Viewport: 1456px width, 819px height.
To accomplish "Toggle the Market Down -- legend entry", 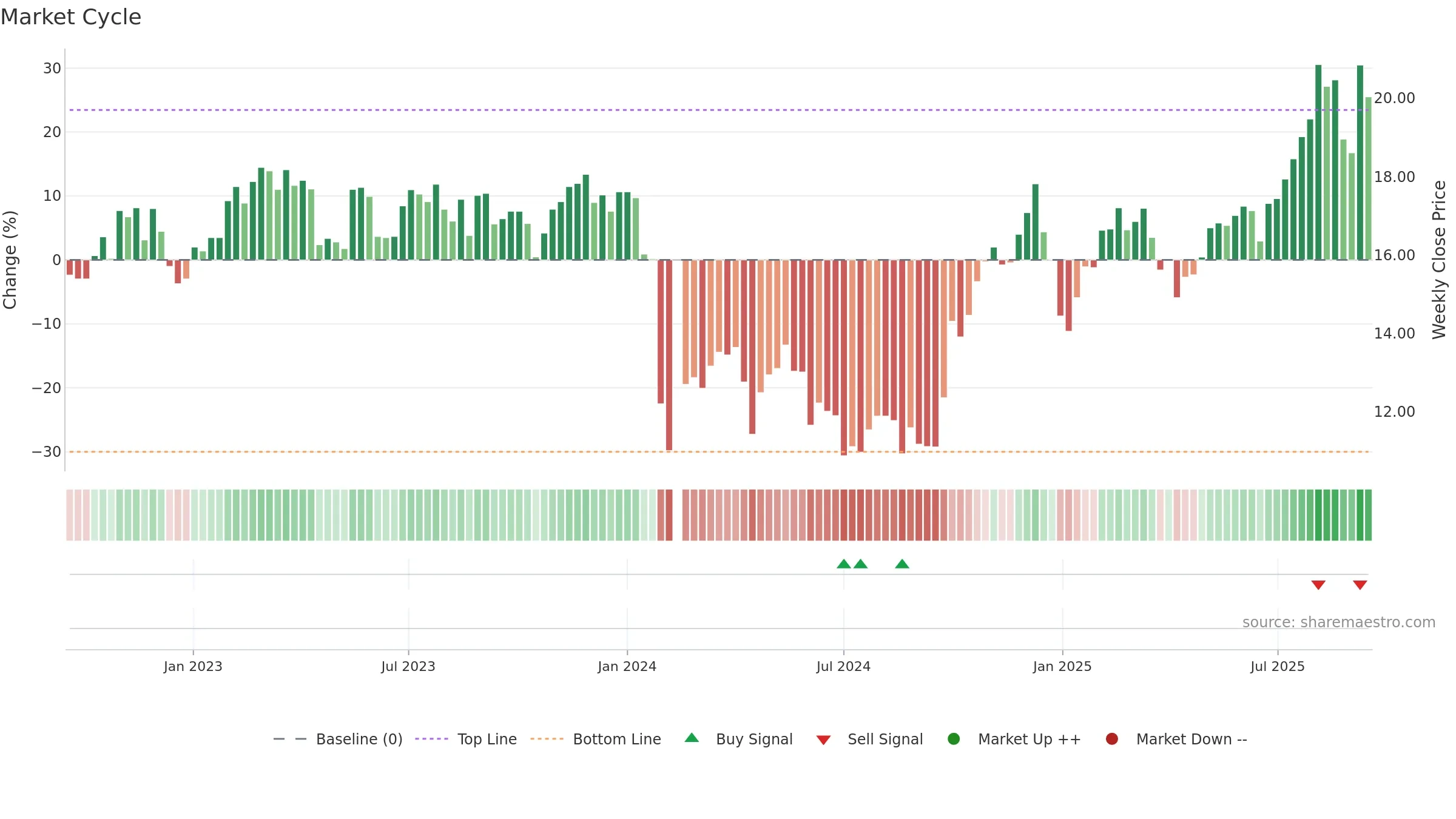I will pos(1176,739).
